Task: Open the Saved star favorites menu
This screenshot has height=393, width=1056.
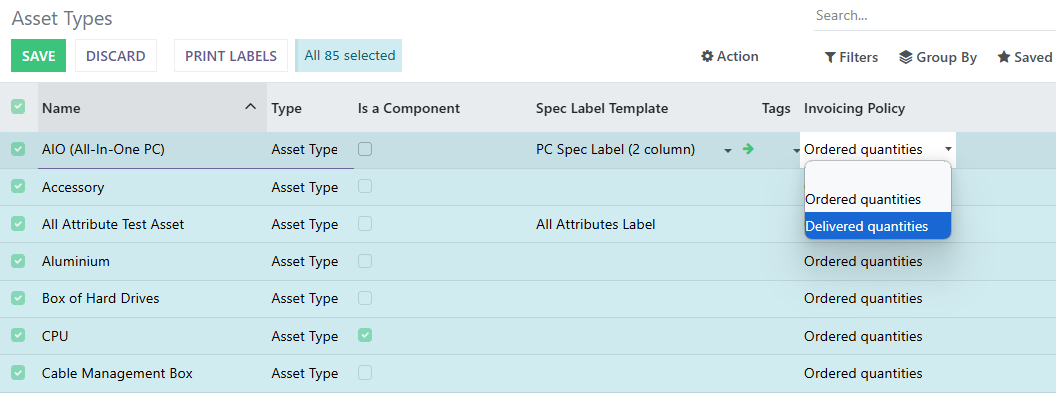Action: (1024, 57)
